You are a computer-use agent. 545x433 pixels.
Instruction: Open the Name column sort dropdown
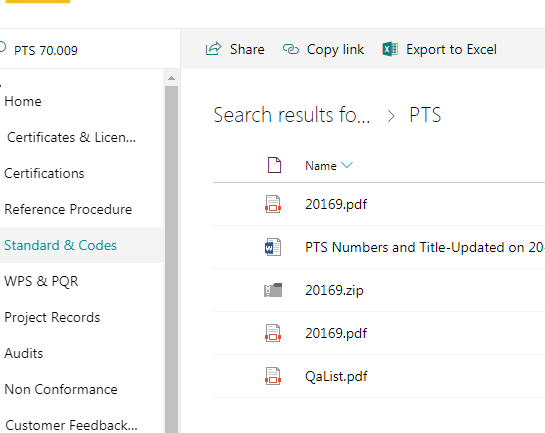pyautogui.click(x=347, y=165)
